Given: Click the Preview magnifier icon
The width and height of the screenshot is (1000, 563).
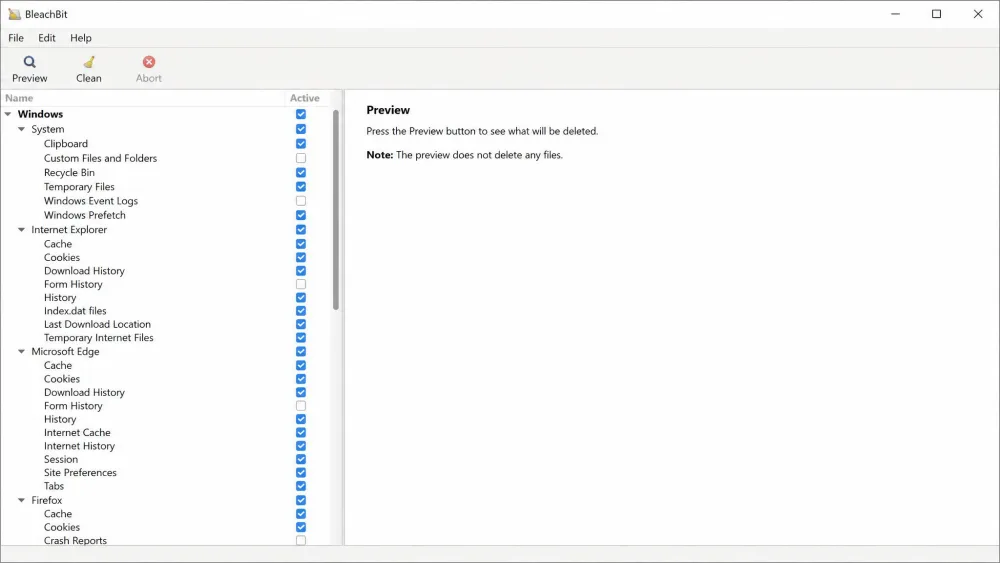Looking at the screenshot, I should [x=29, y=62].
